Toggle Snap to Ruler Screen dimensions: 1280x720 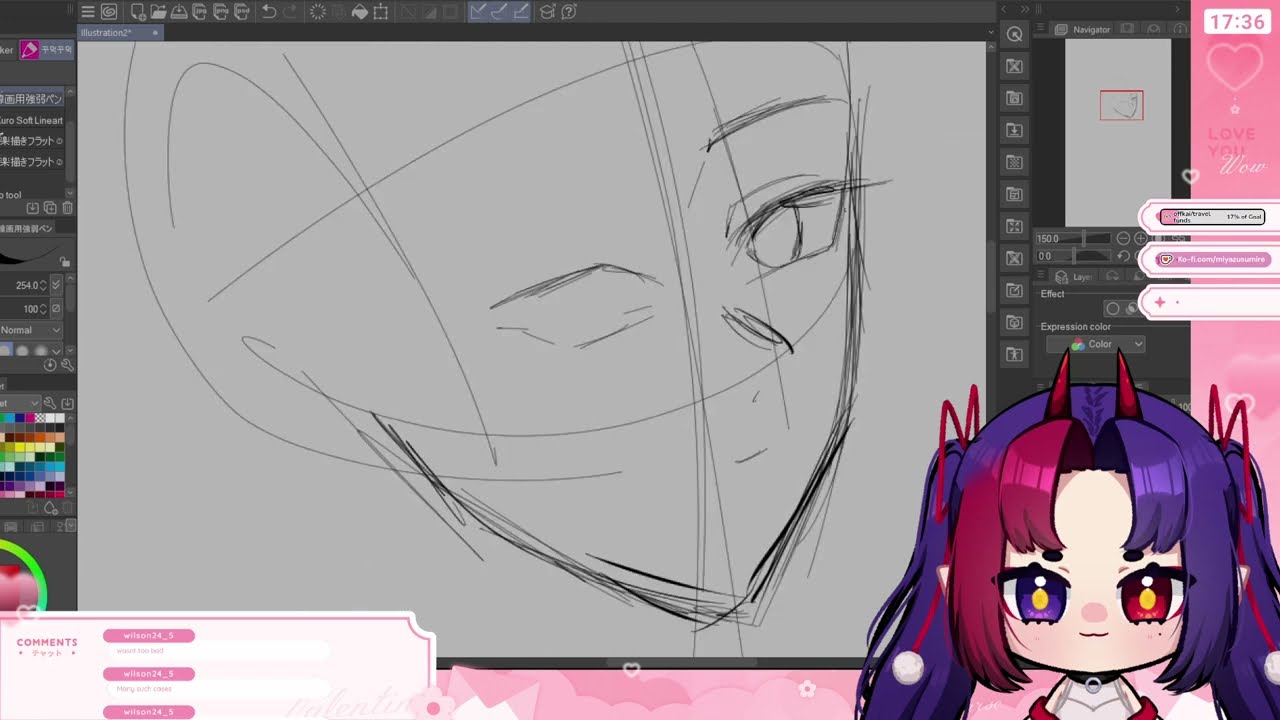[x=478, y=12]
